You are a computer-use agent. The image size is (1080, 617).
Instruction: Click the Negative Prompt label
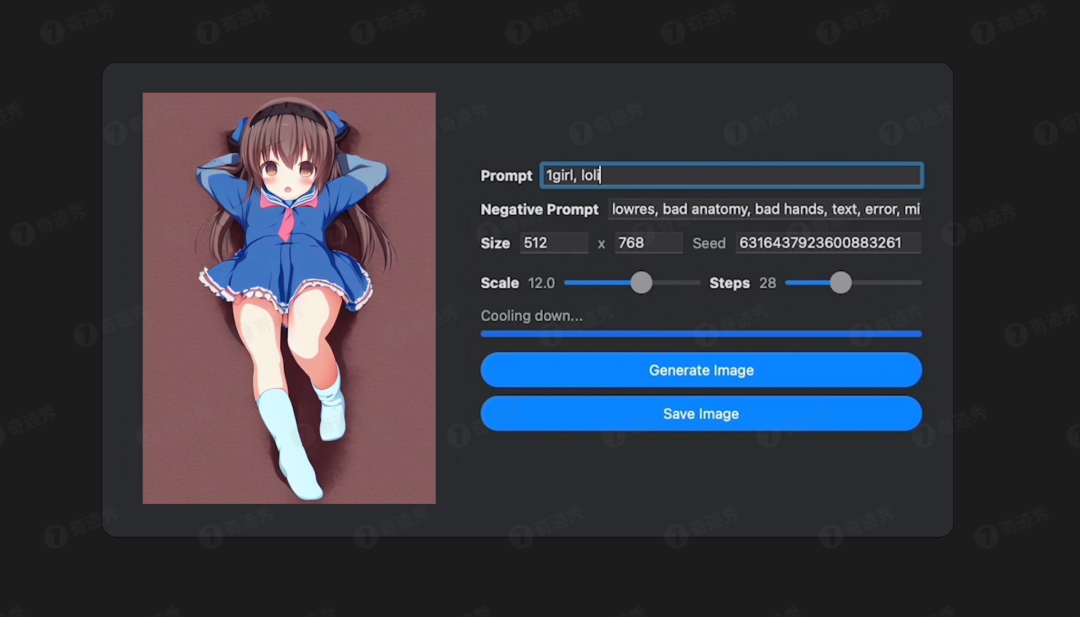[540, 209]
